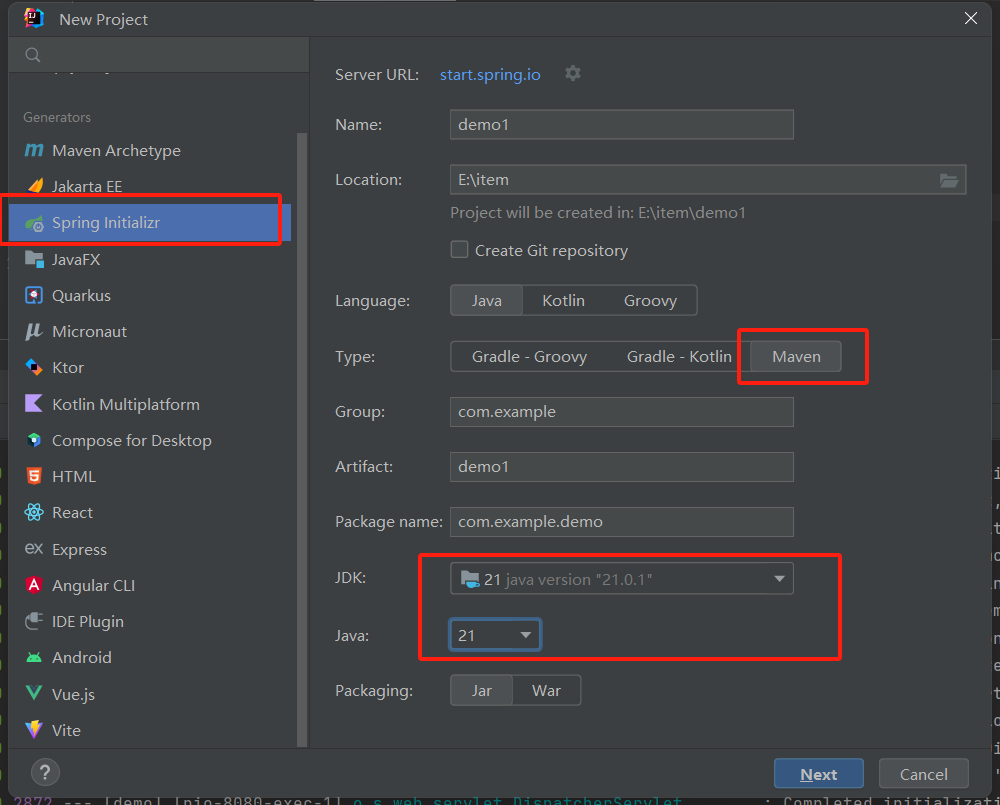Click the HTML5 icon

point(34,476)
